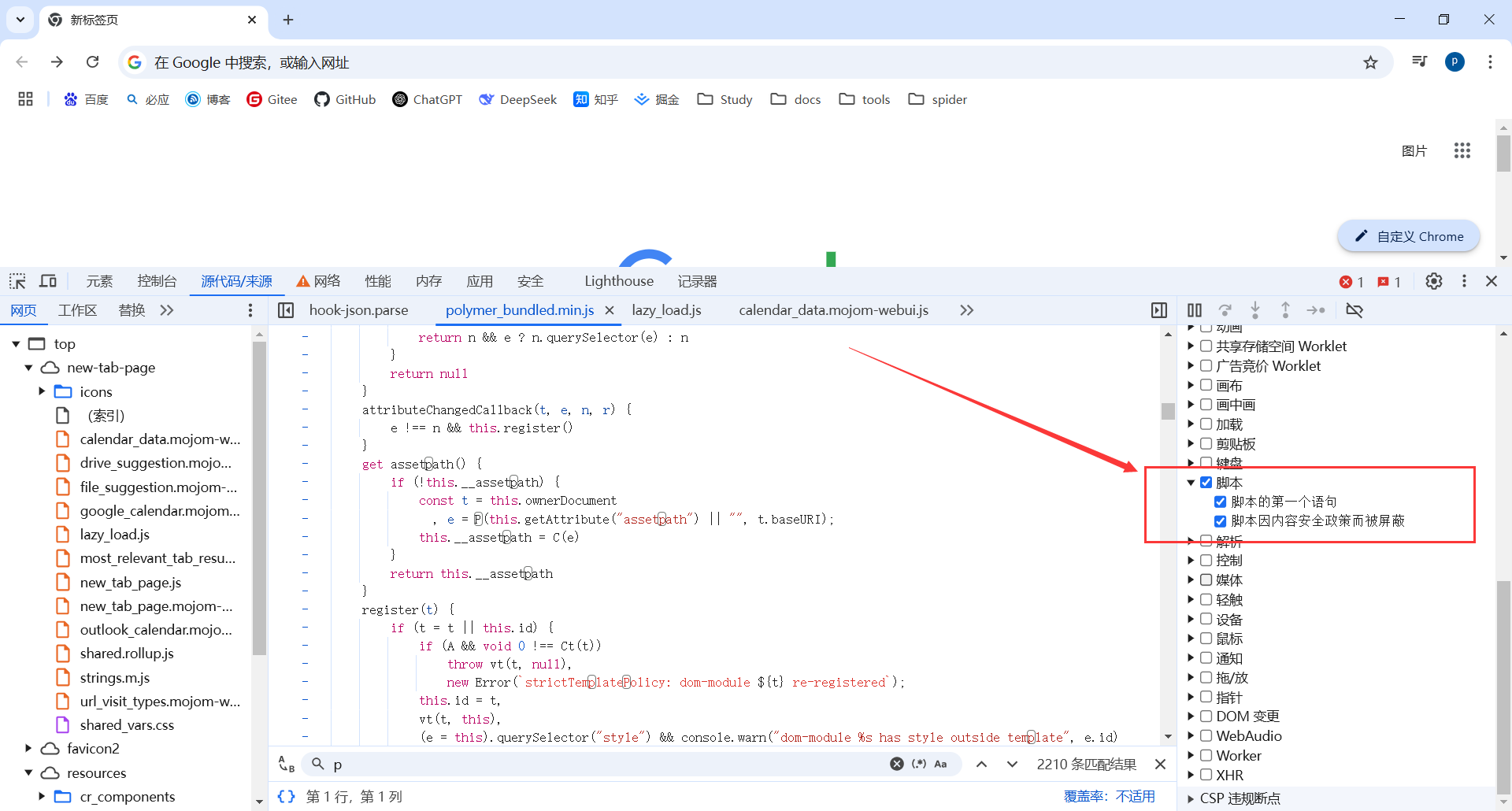This screenshot has height=811, width=1512.
Task: Go to next search match
Action: click(1013, 764)
